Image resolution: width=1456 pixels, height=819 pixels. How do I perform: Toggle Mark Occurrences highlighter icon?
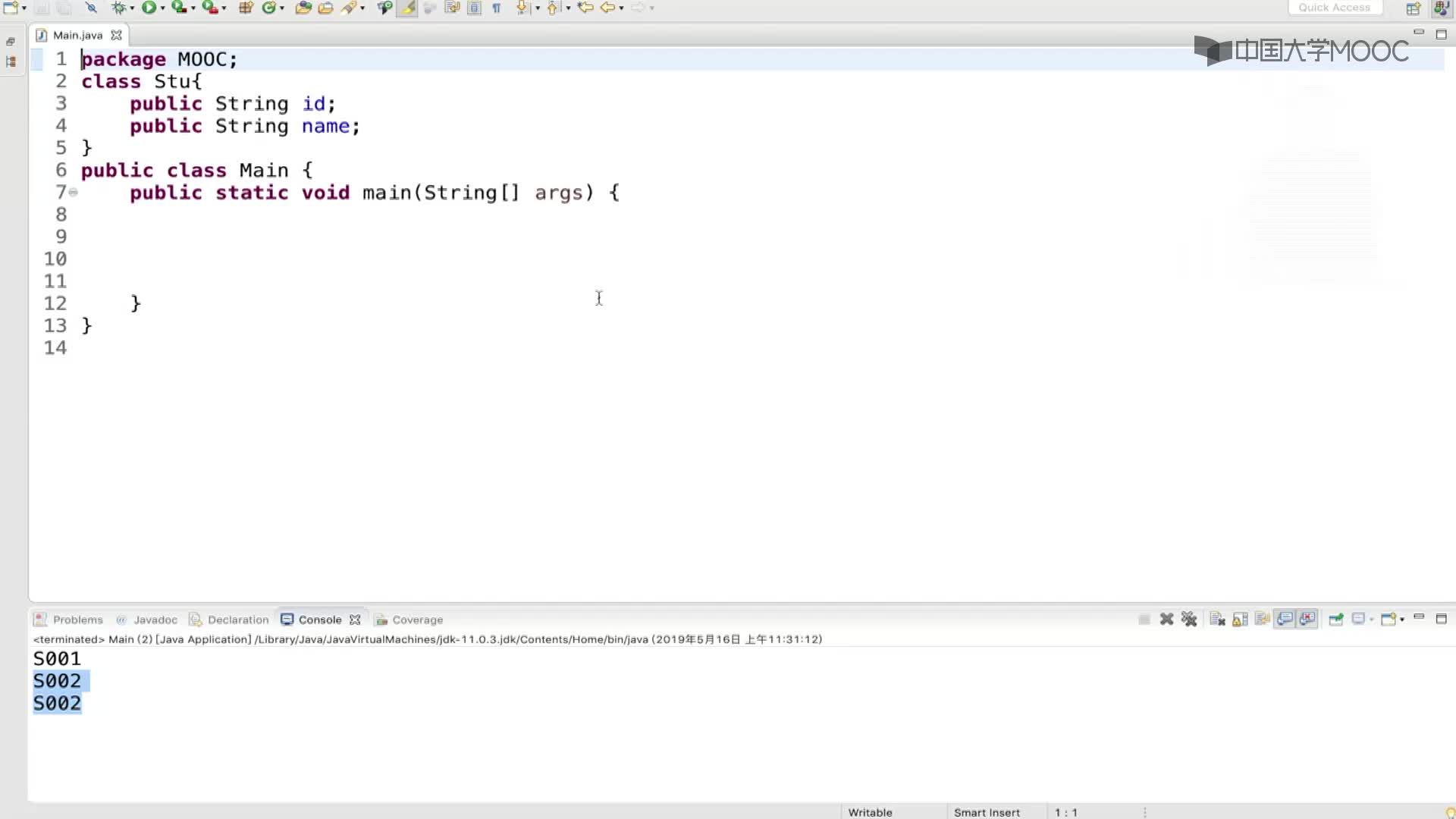click(x=407, y=8)
